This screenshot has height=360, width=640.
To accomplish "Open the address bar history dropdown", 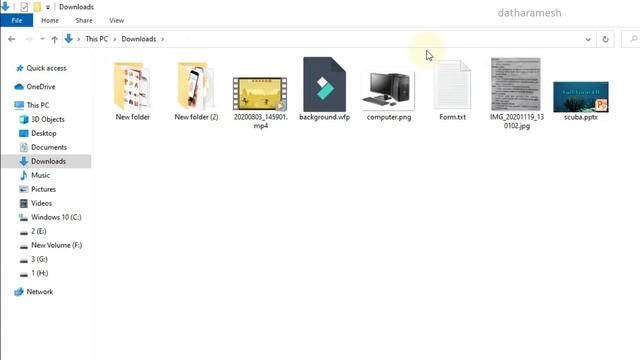I will [x=588, y=39].
